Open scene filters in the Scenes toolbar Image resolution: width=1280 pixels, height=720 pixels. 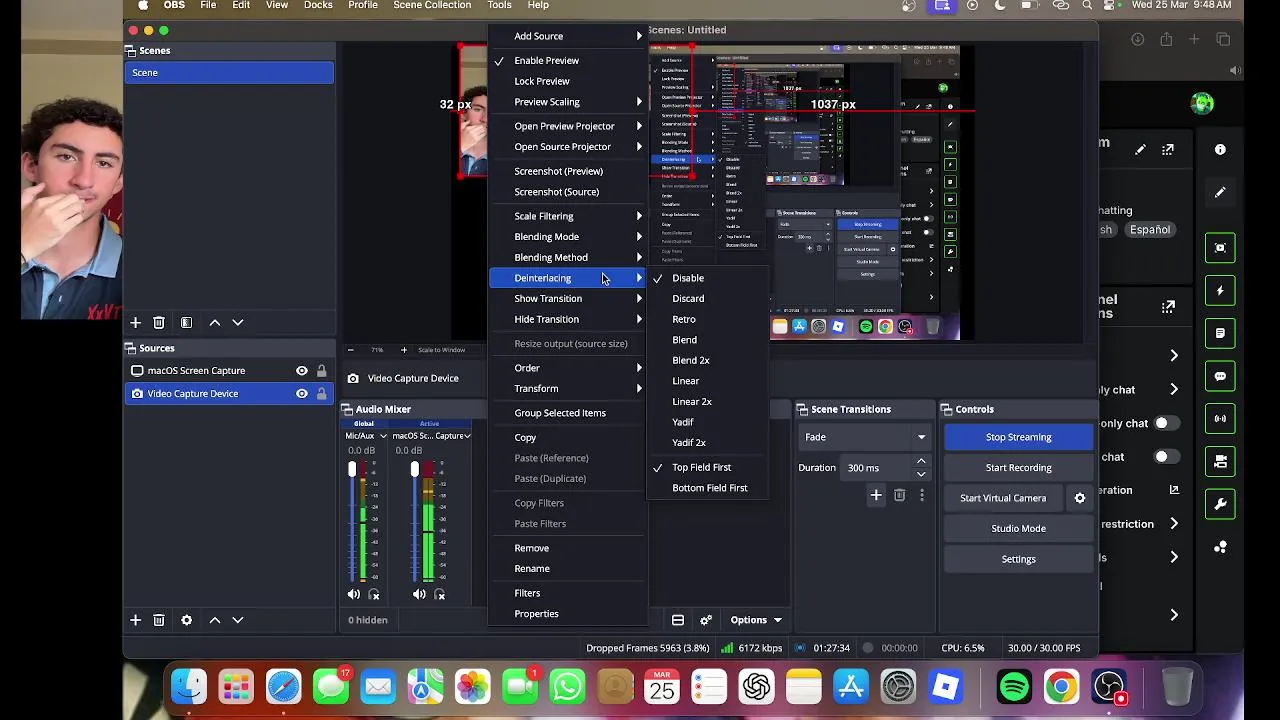point(186,323)
